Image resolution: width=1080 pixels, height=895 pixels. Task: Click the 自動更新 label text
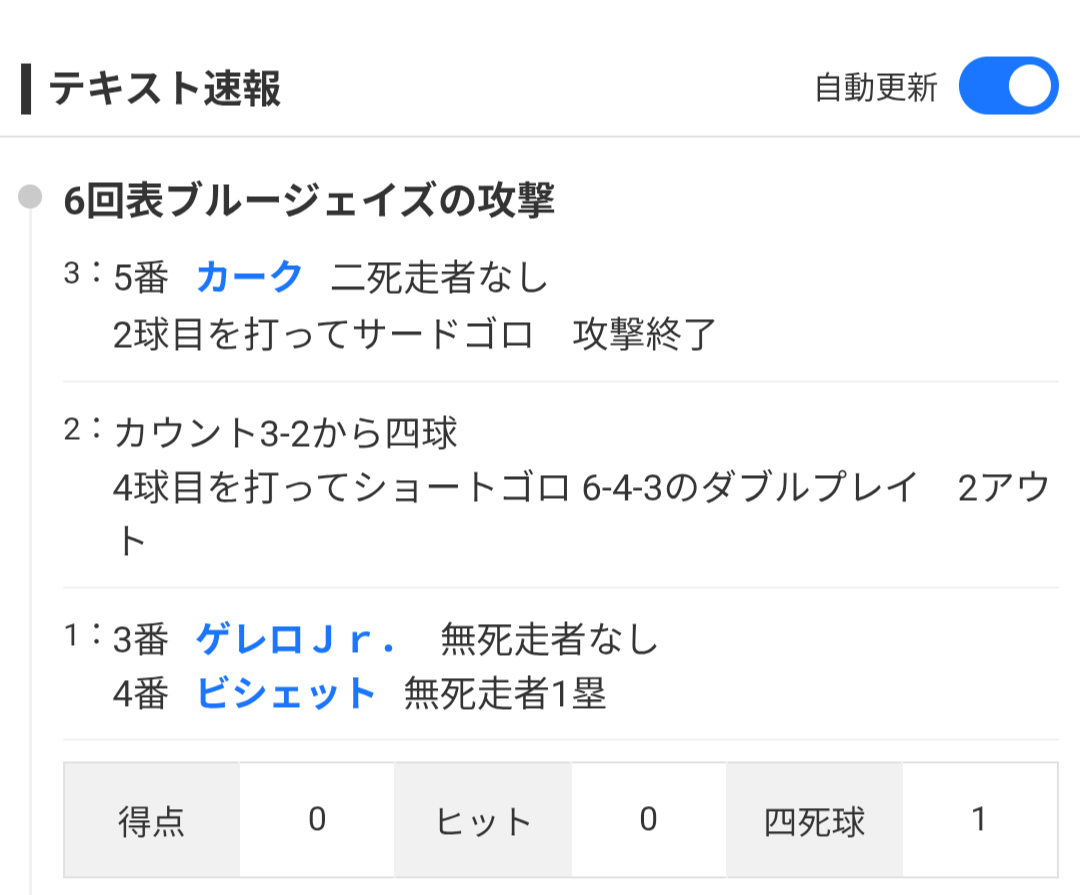coord(876,88)
